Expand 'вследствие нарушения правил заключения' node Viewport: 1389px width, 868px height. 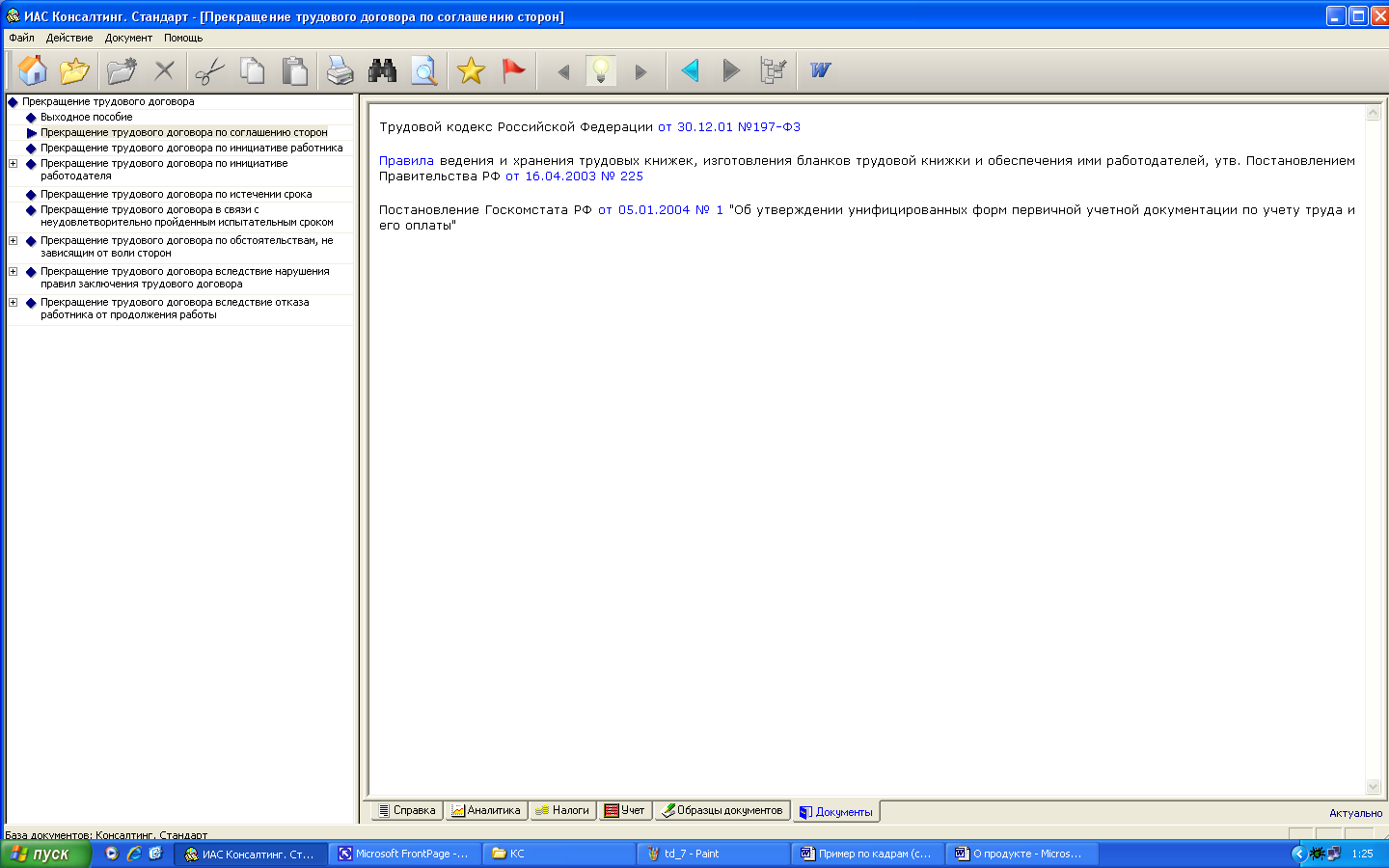point(14,272)
